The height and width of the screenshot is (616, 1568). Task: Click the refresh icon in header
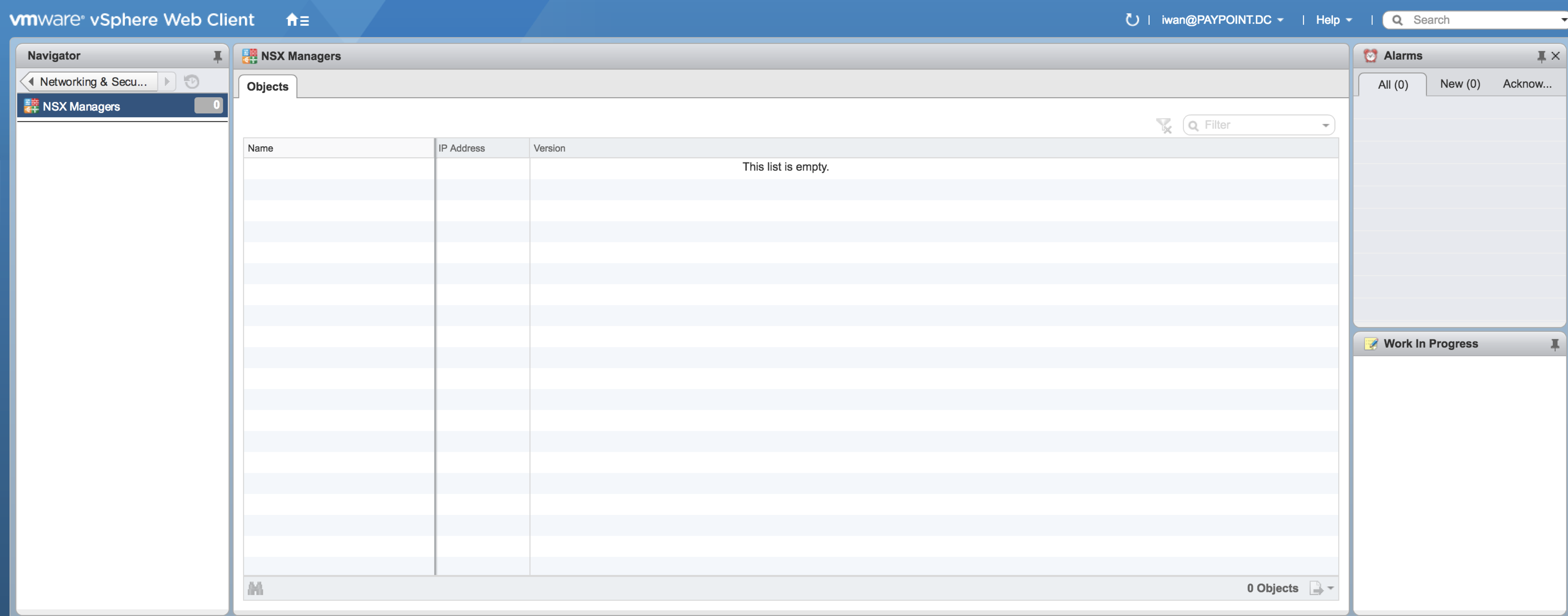click(x=1132, y=20)
